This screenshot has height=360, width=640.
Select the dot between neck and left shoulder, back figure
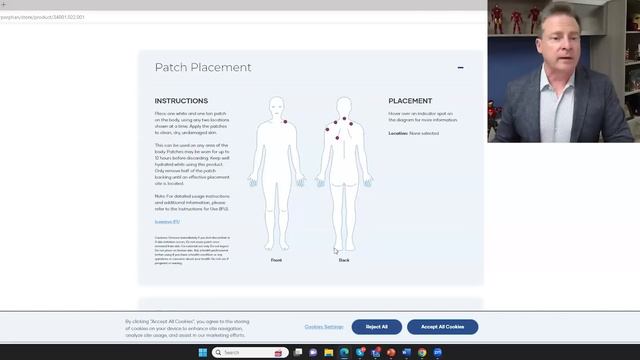coord(336,122)
